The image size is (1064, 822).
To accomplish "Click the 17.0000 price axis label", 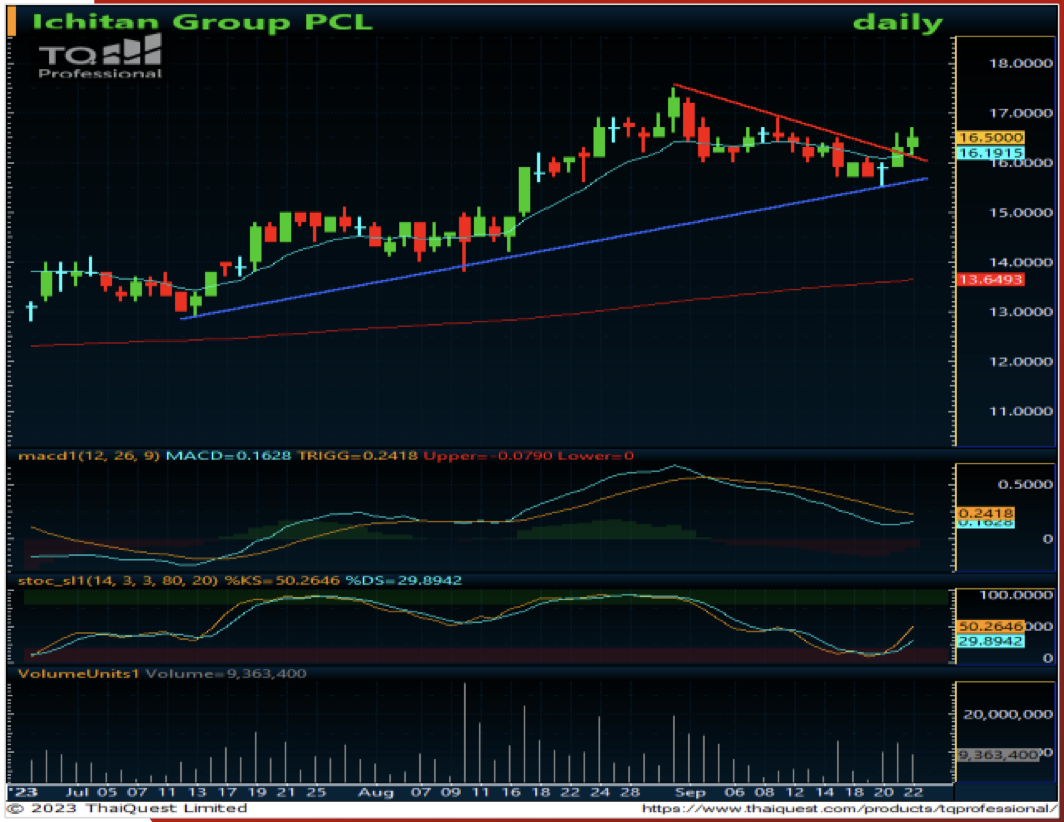I will tap(1021, 113).
